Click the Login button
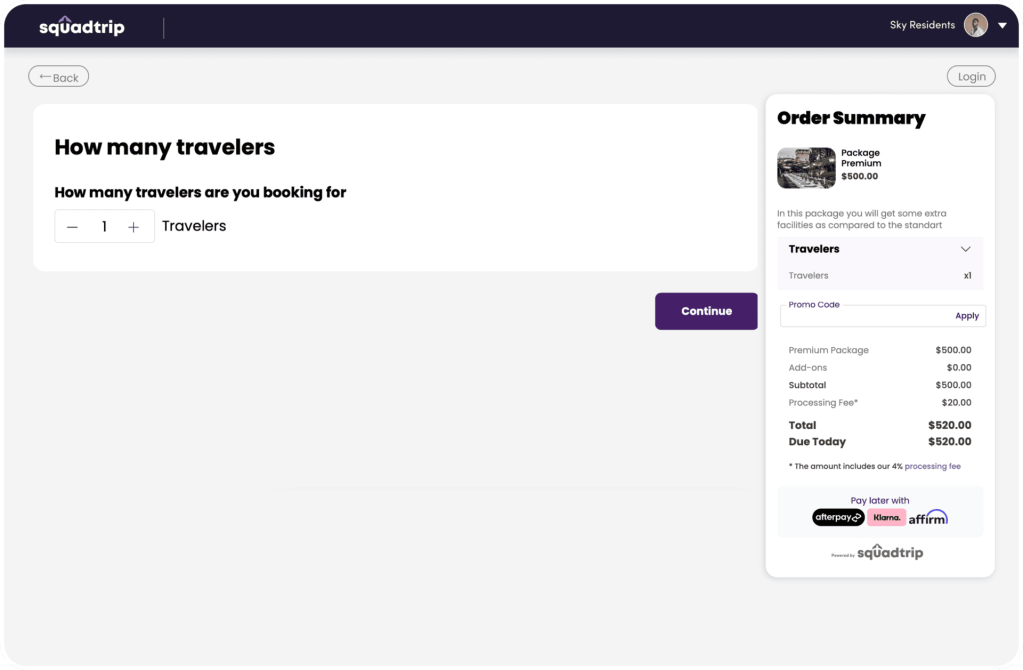 click(x=969, y=75)
